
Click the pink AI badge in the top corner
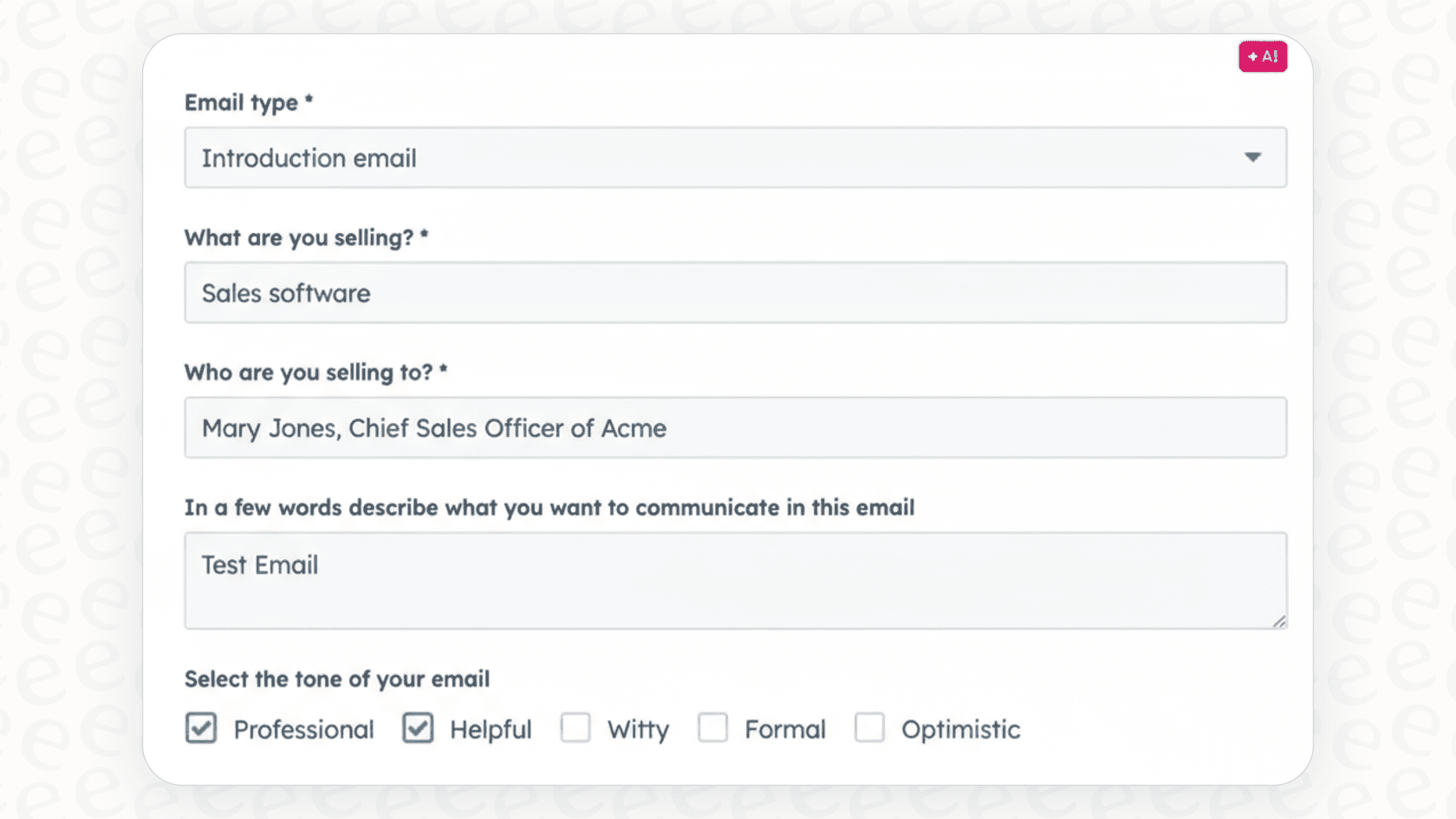click(1262, 55)
